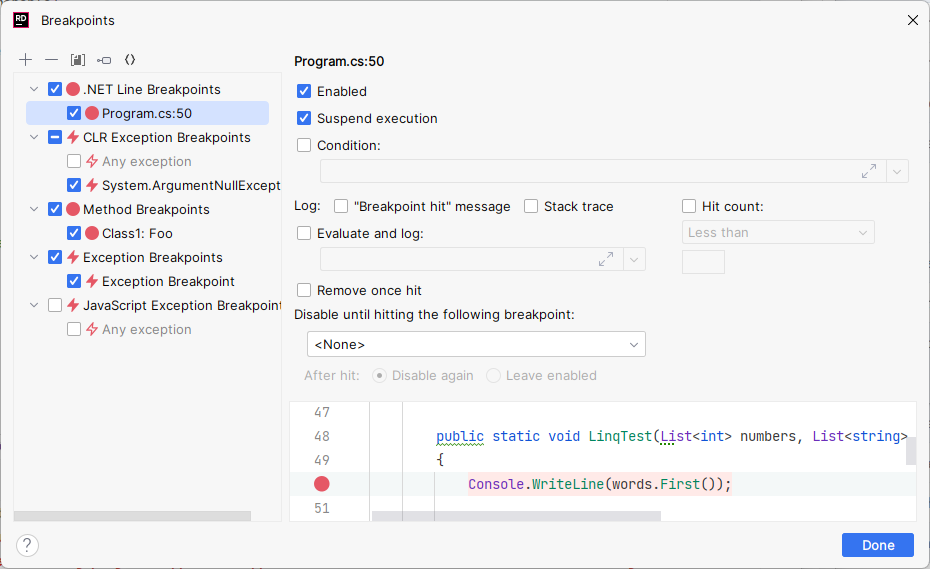Open the Evaluate and log history dropdown
This screenshot has height=569, width=930.
click(x=634, y=259)
